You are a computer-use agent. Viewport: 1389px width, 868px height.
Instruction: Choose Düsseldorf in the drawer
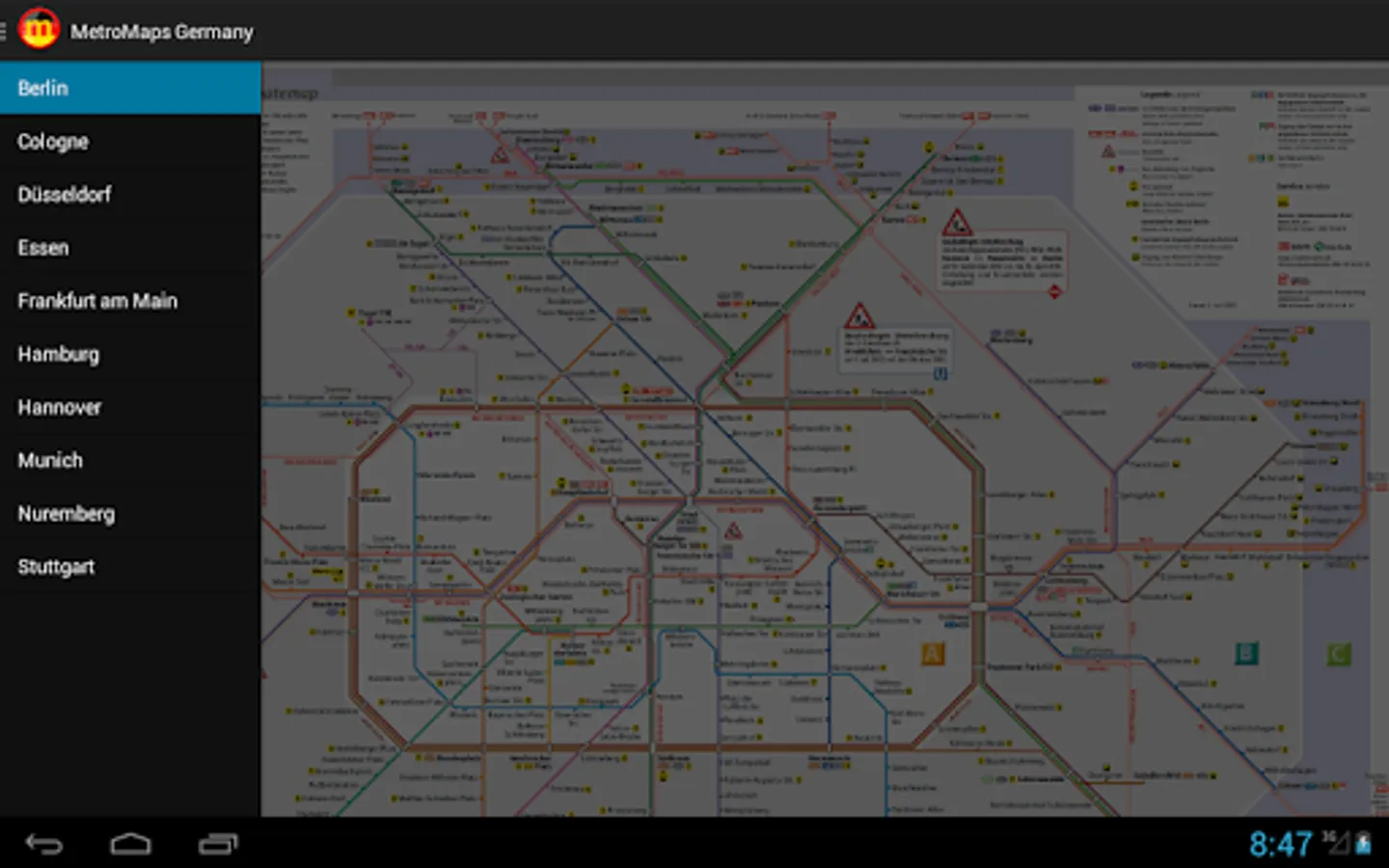pos(130,195)
